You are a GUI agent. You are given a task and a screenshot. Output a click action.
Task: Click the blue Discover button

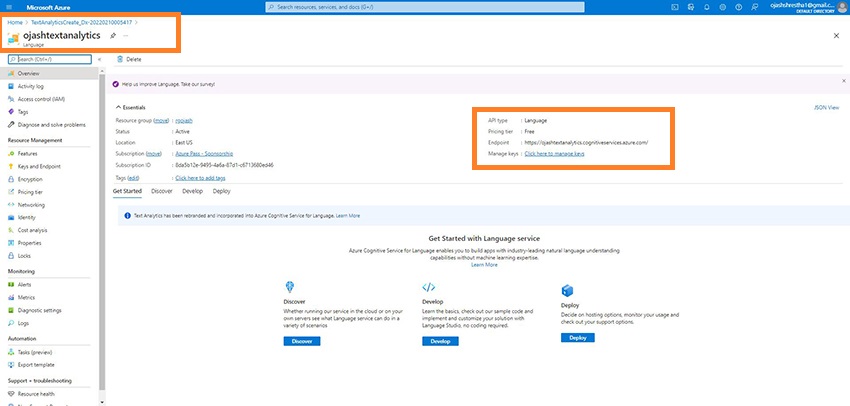[301, 341]
